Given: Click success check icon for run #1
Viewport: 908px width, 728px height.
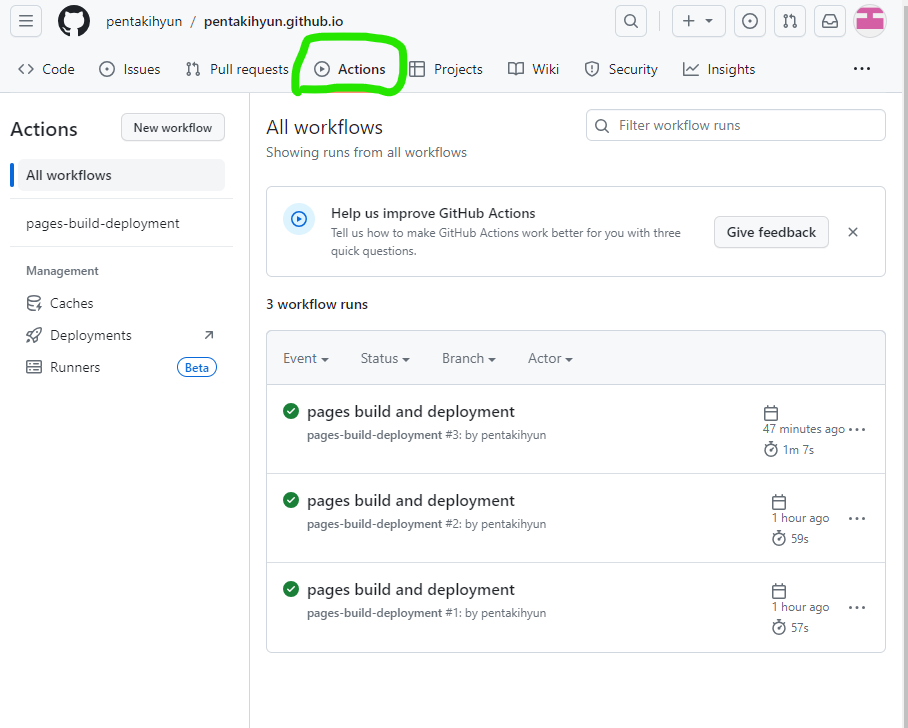Looking at the screenshot, I should point(291,589).
